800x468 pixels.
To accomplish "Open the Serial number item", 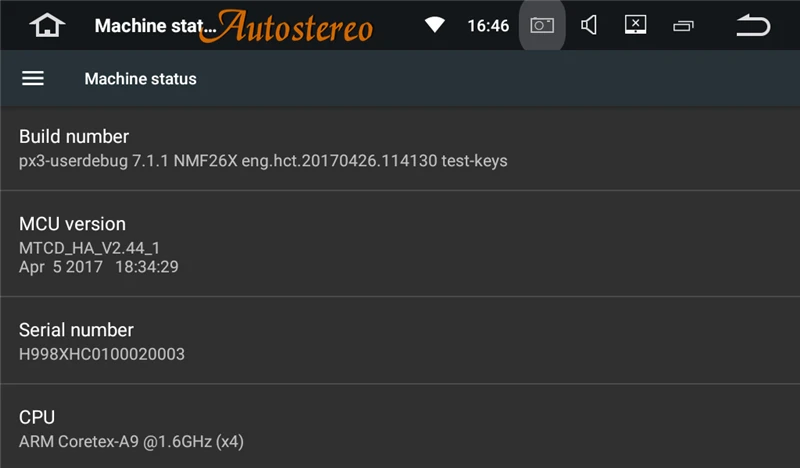I will (x=76, y=329).
